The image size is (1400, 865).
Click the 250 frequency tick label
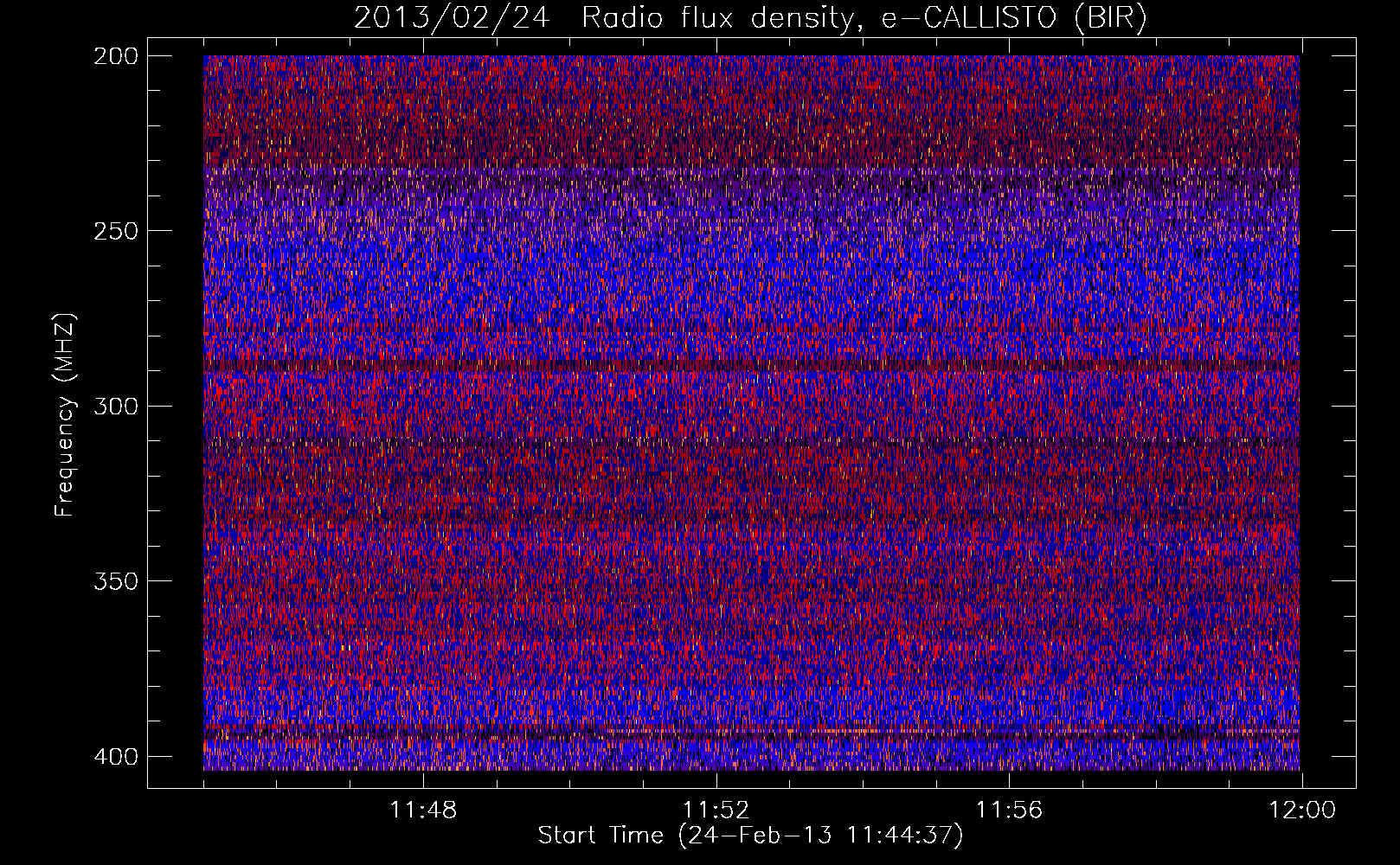point(116,231)
